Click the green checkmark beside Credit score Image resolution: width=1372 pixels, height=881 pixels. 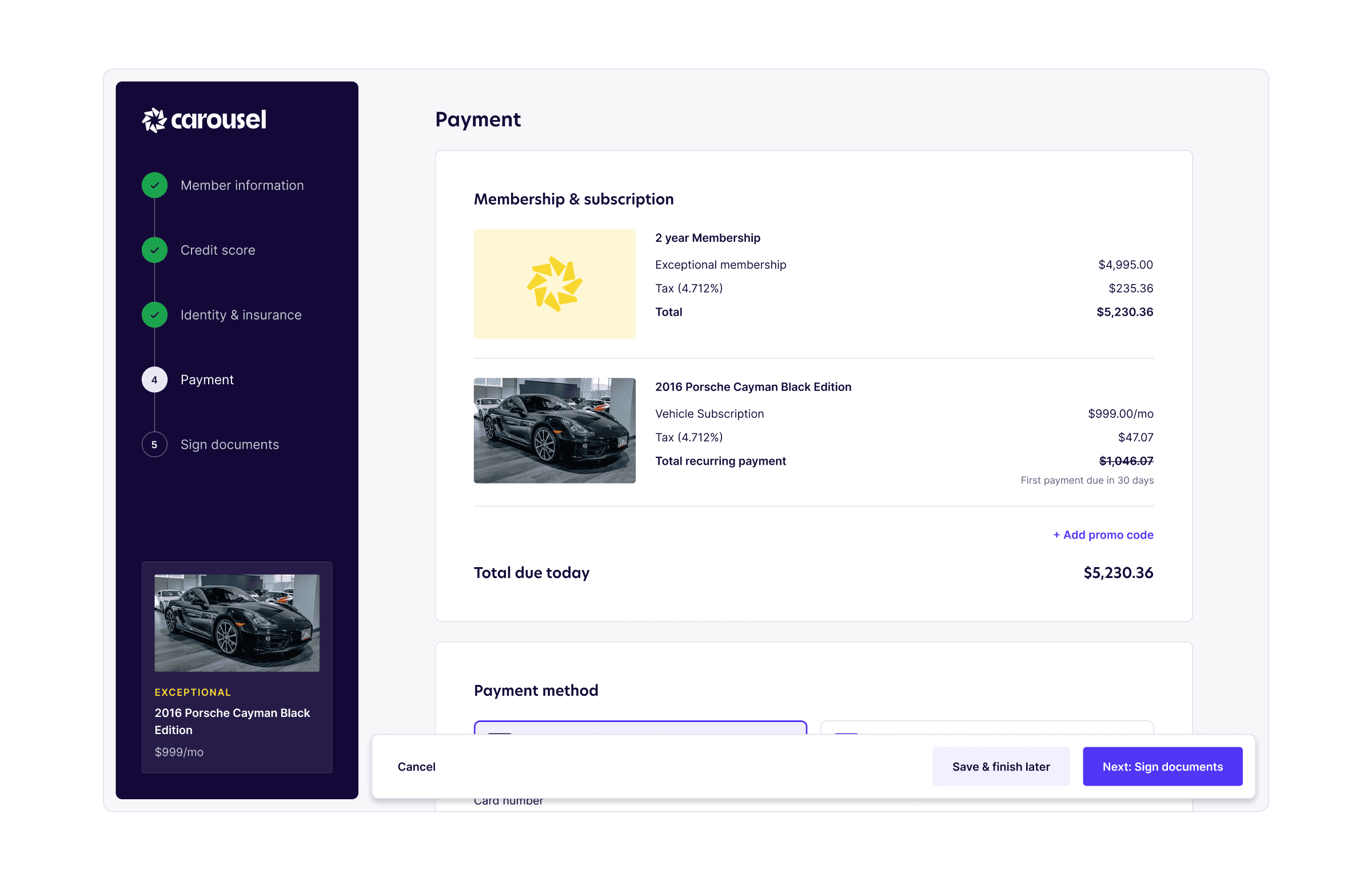coord(154,250)
